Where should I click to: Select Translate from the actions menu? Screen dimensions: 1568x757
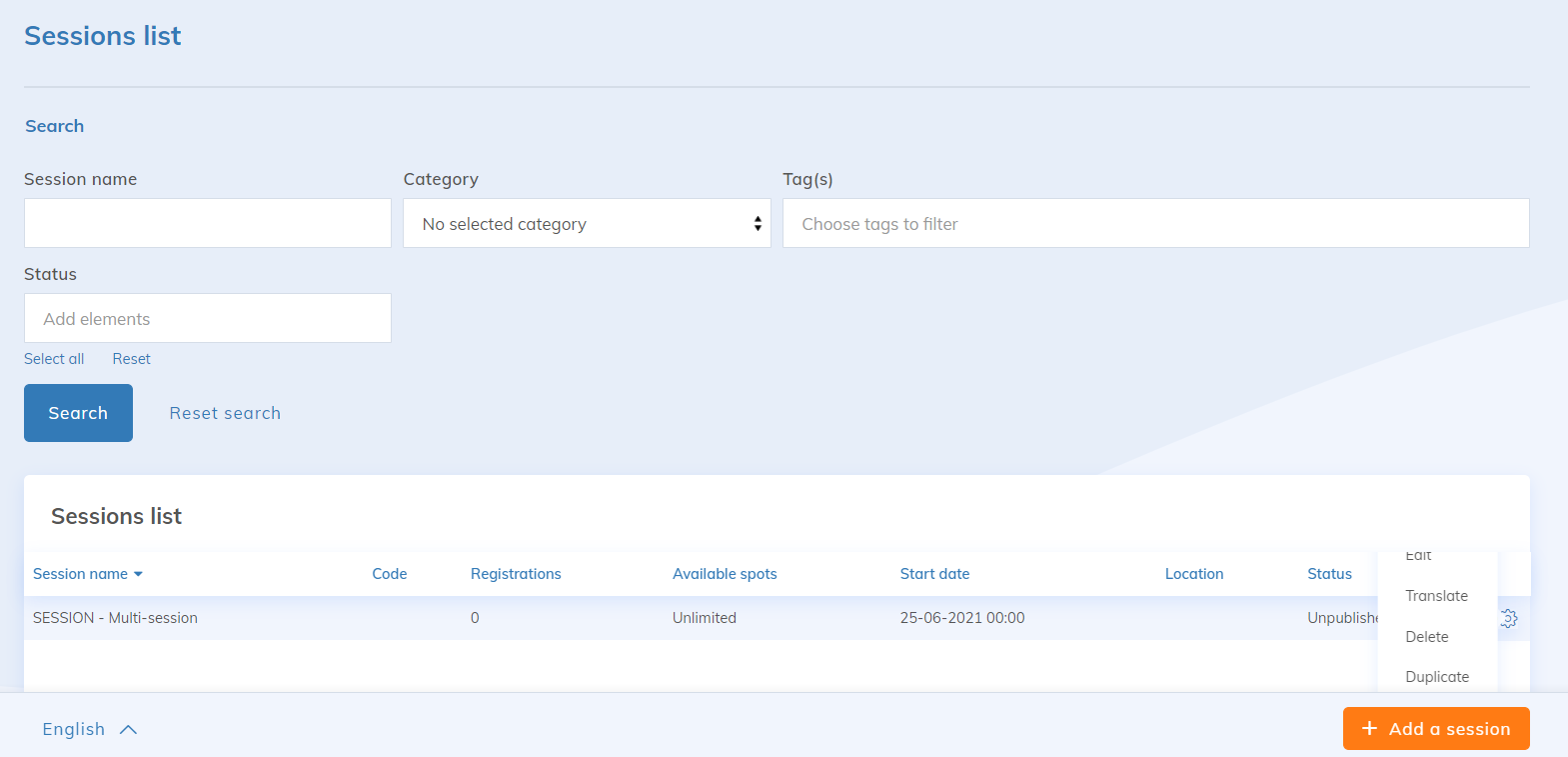1436,596
